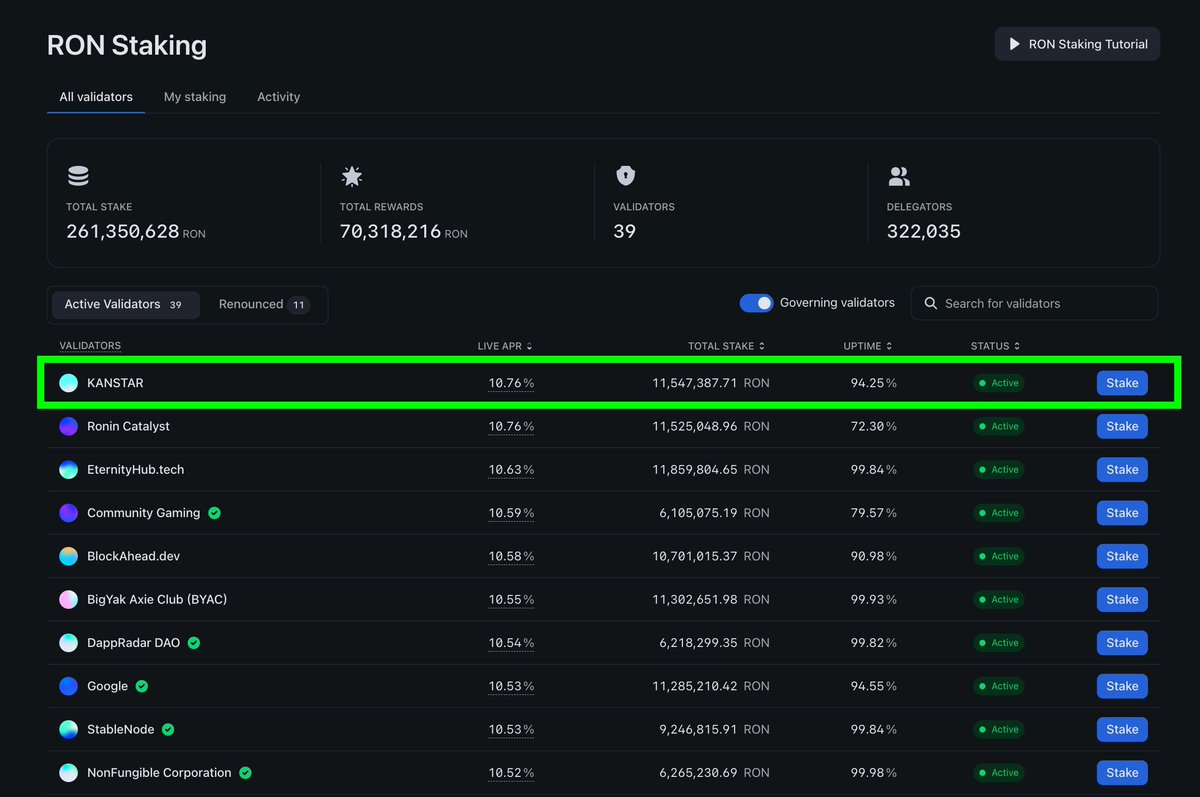
Task: Stake with BlockAhead.dev validator
Action: pos(1122,556)
